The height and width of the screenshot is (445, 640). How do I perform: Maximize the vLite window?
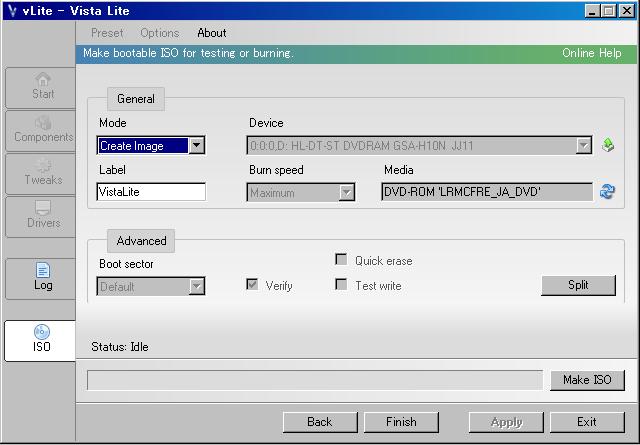click(609, 11)
